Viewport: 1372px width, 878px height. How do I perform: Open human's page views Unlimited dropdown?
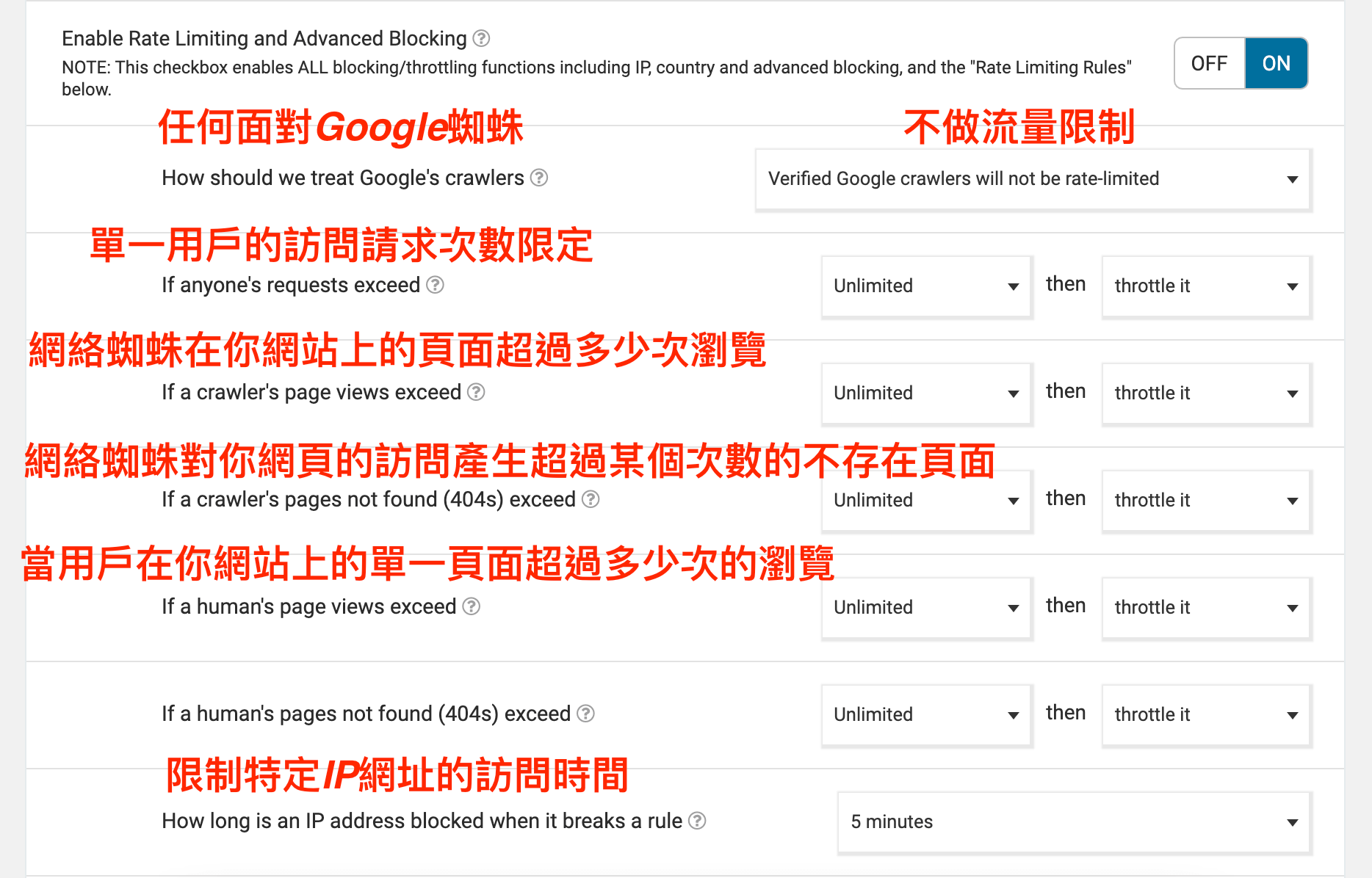click(926, 608)
